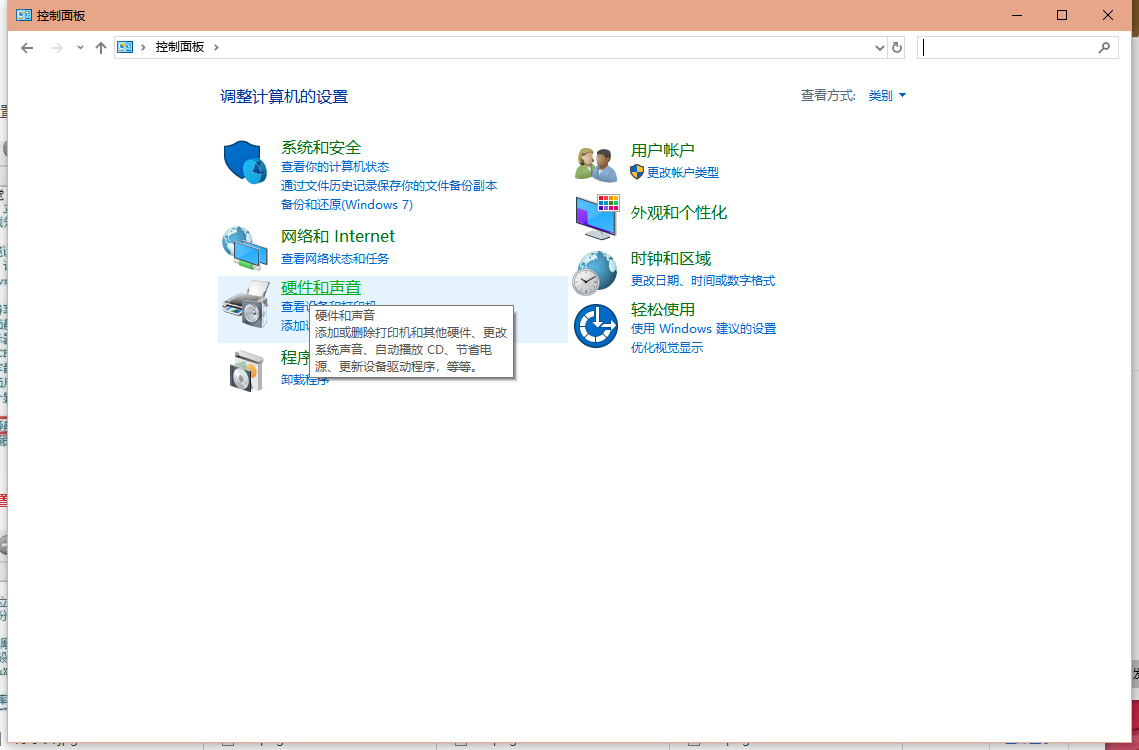This screenshot has width=1139, height=750.
Task: Click 更改帐户类型 link
Action: point(682,173)
